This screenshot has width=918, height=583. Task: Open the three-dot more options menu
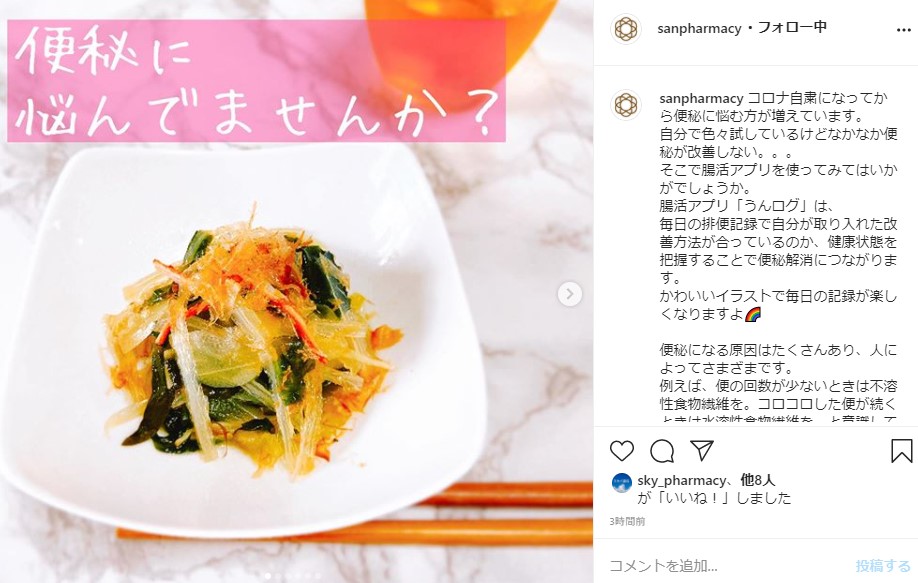click(903, 30)
